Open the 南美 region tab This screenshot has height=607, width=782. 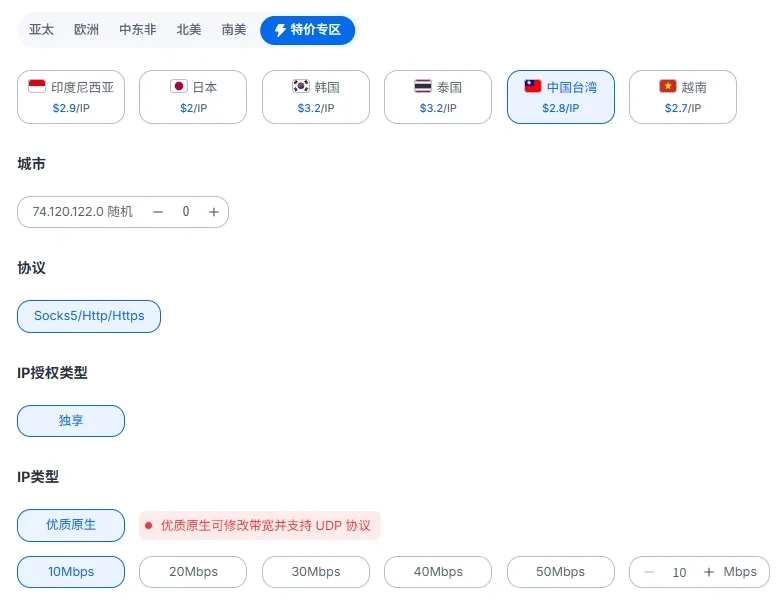234,30
